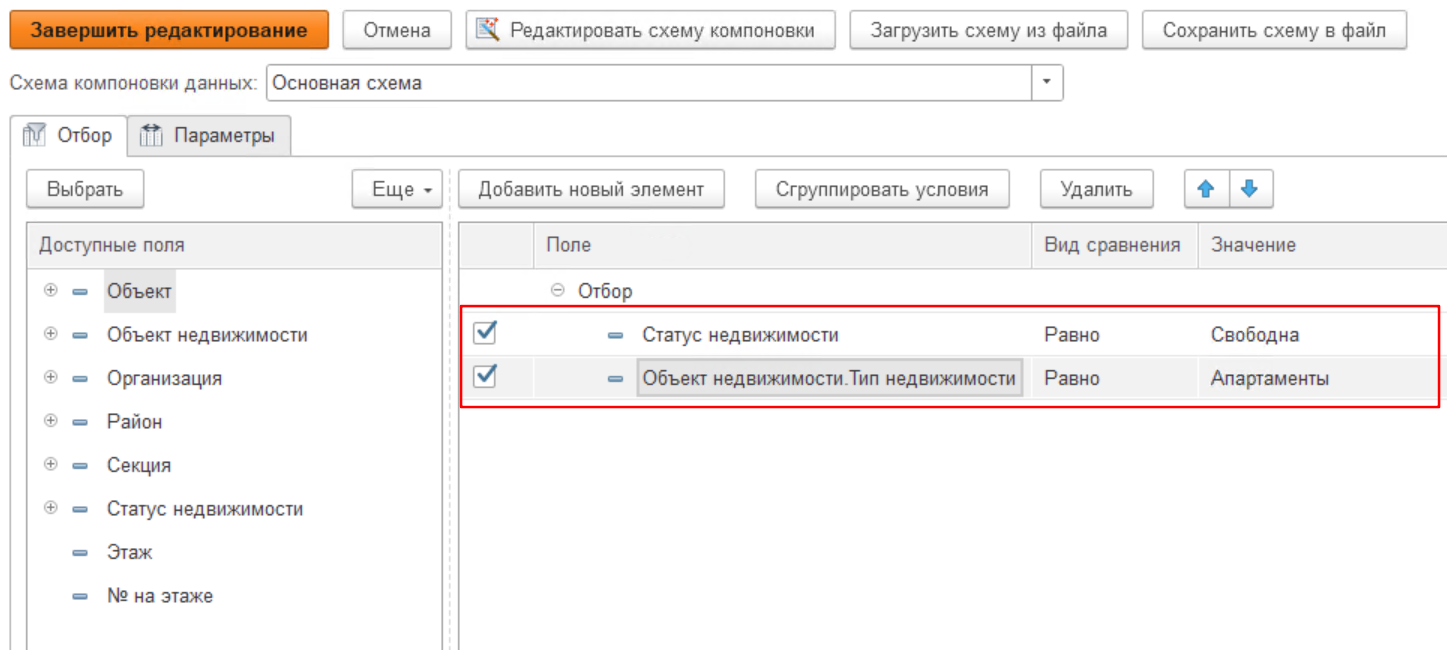Click the move down arrow icon
1447x650 pixels.
1250,189
